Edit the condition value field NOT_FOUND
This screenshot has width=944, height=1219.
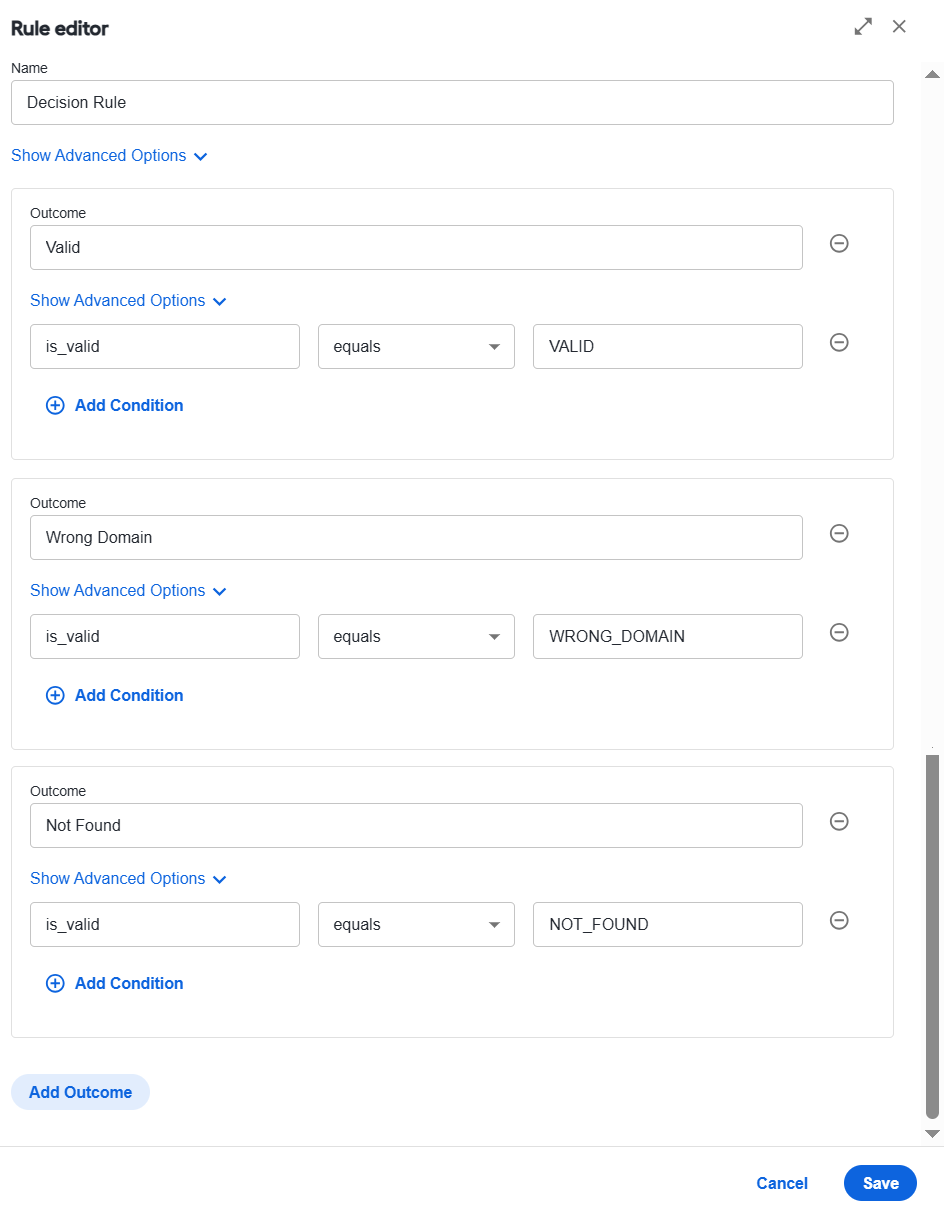pos(668,924)
